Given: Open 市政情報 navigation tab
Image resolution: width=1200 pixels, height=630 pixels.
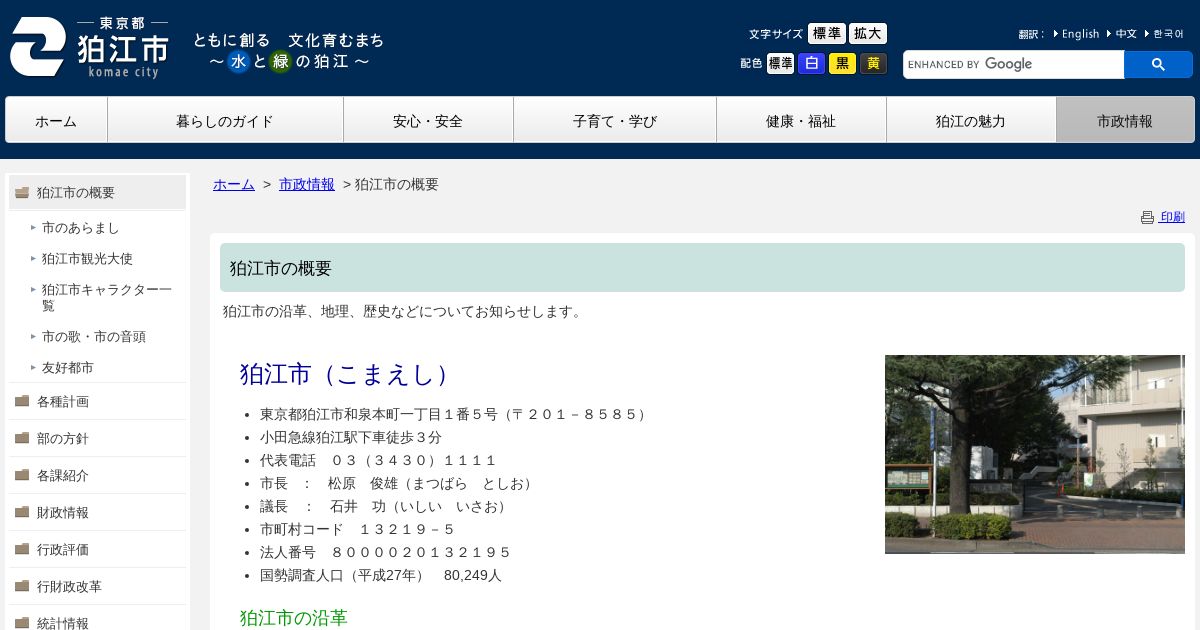Looking at the screenshot, I should (1125, 120).
